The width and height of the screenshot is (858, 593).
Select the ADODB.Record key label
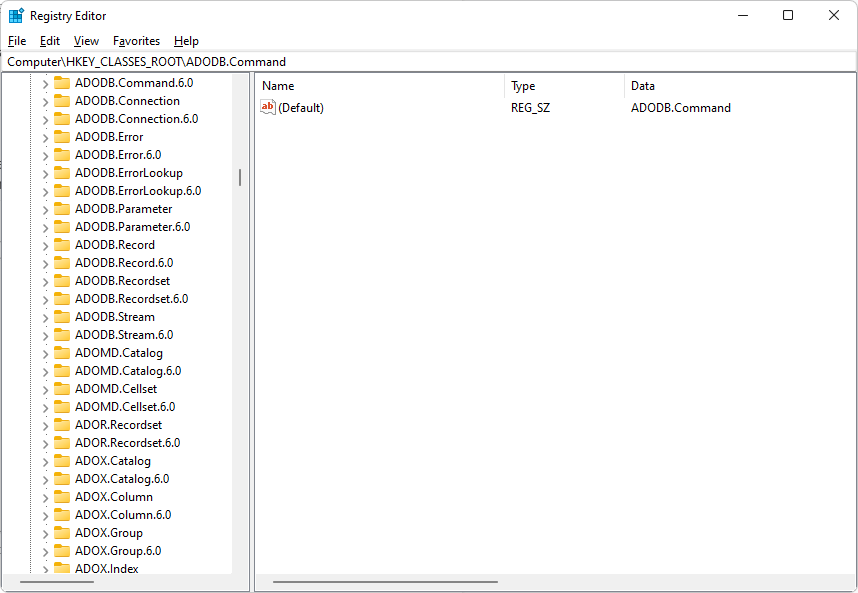(115, 245)
